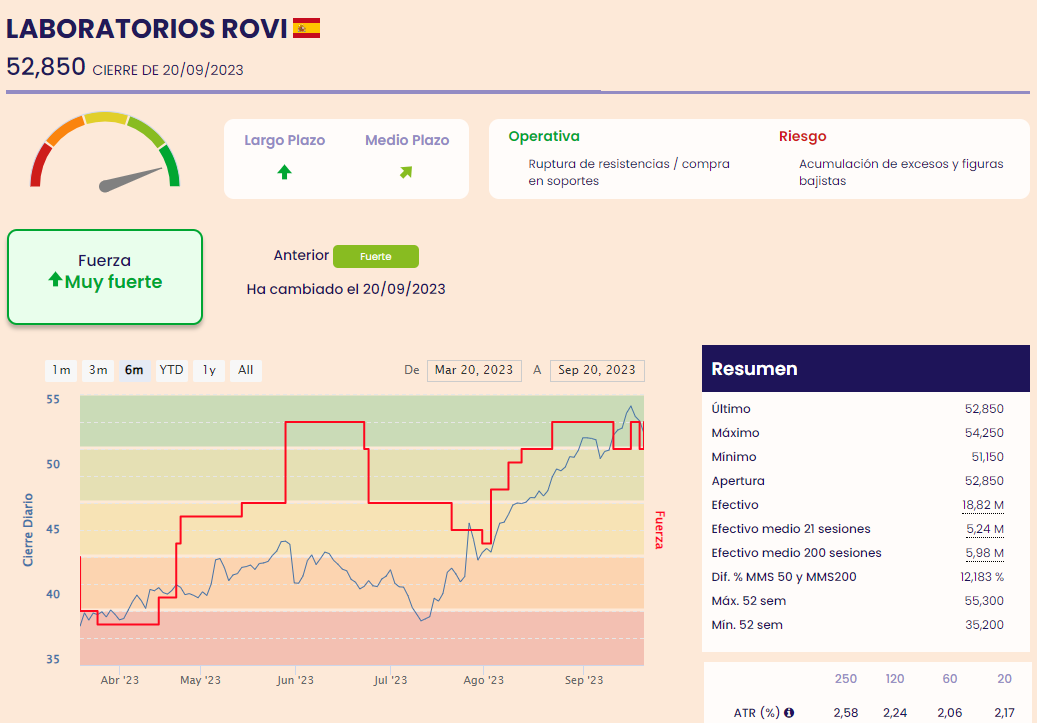
Task: Click the Máximo value 54,250
Action: pyautogui.click(x=984, y=433)
